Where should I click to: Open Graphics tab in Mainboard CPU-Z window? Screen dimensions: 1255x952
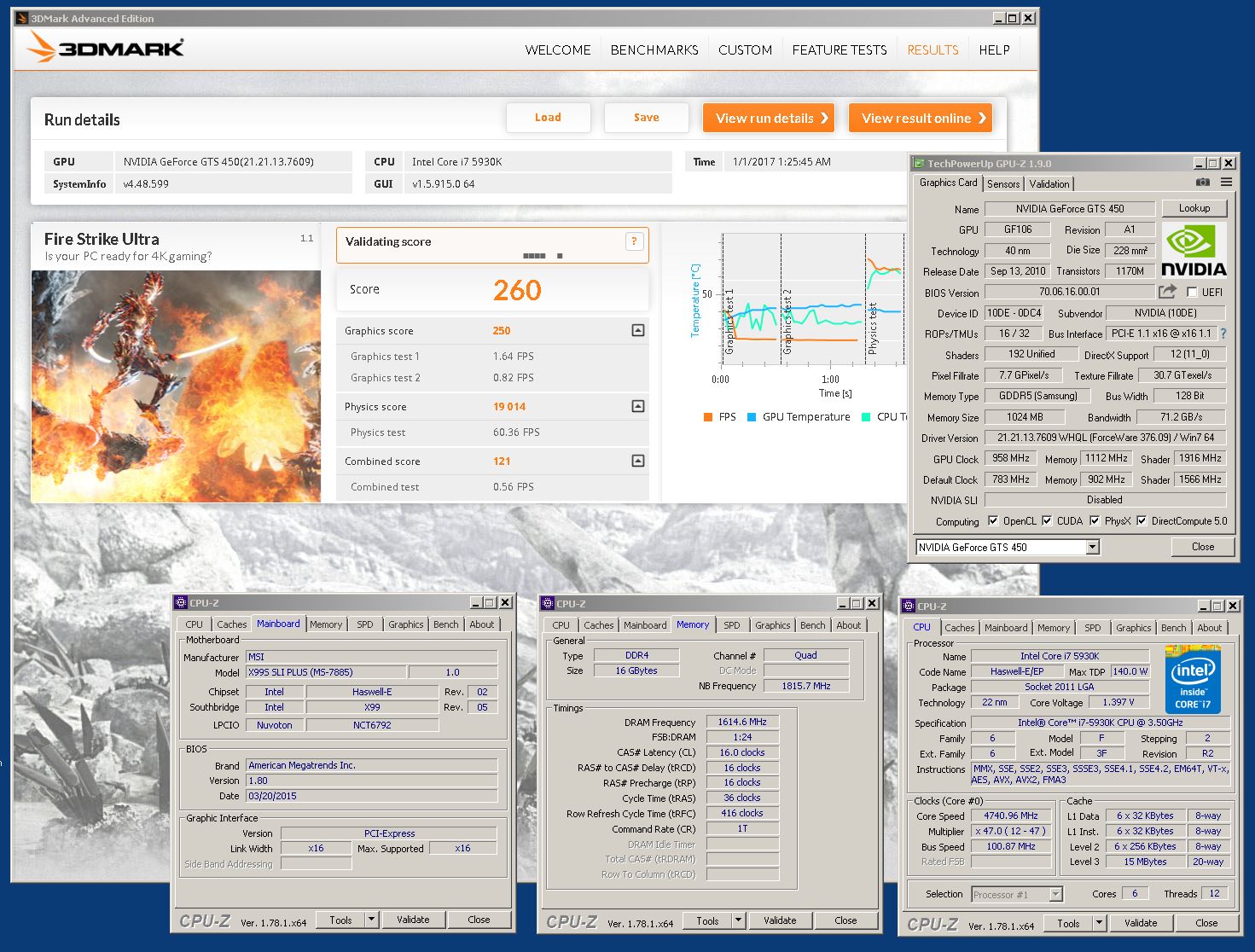(x=405, y=624)
